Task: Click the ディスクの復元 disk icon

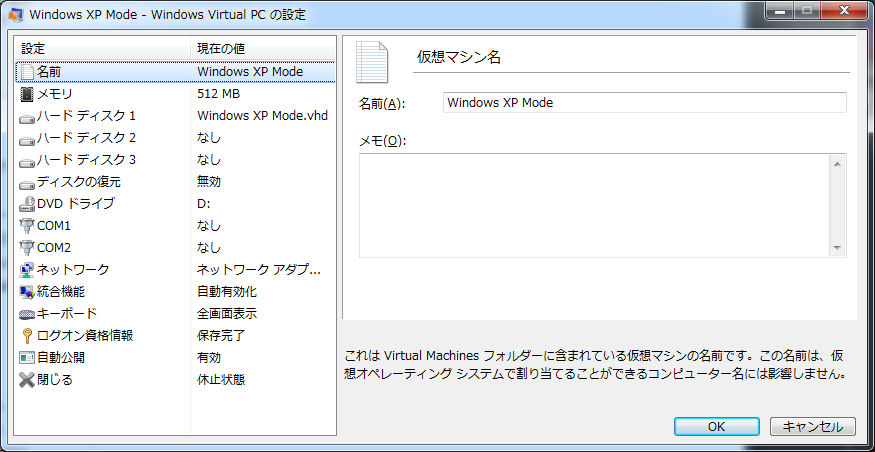Action: (x=27, y=184)
